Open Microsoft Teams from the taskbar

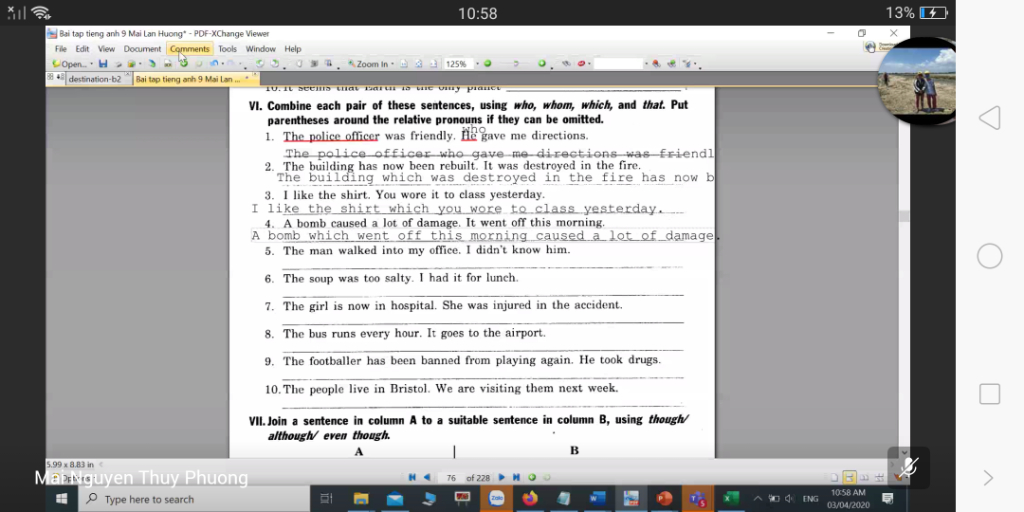pos(697,499)
